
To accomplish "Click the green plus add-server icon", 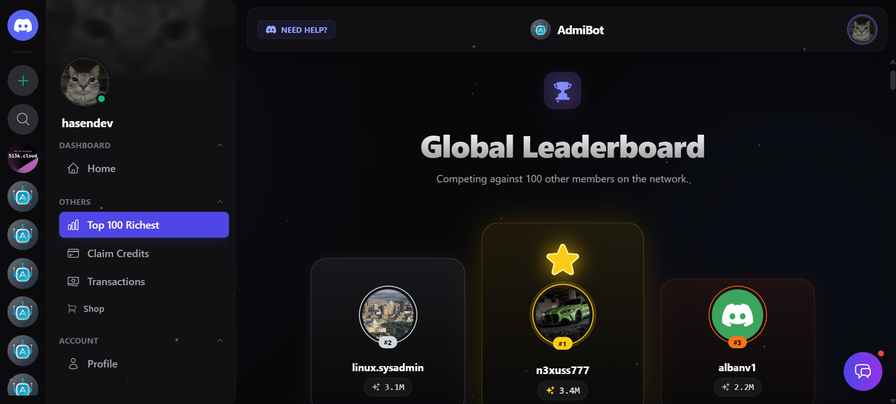I will 23,81.
